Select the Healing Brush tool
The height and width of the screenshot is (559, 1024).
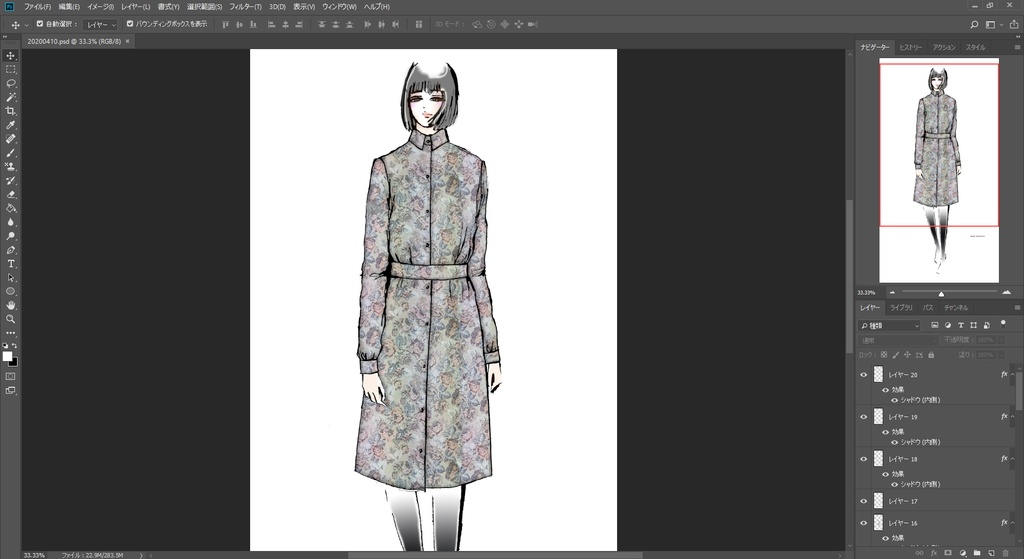10,139
